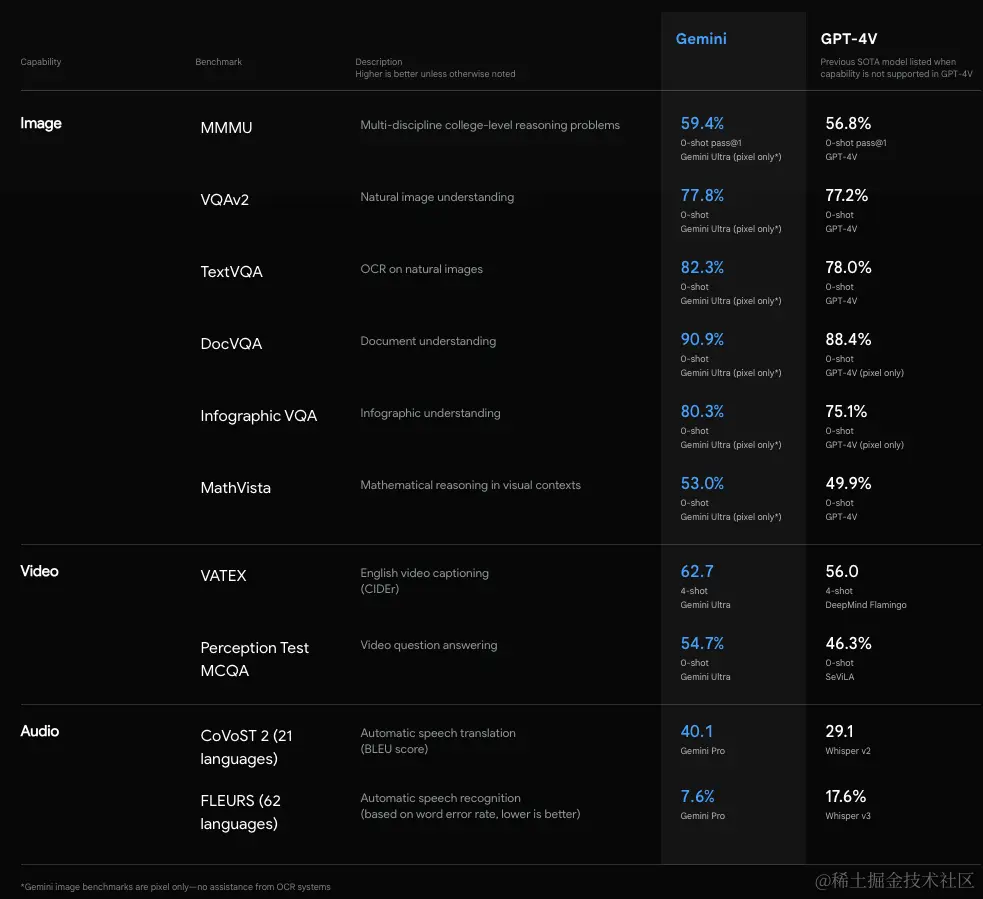Click Gemini's 54.7% Perception Test score
Image resolution: width=983 pixels, height=899 pixels.
702,644
